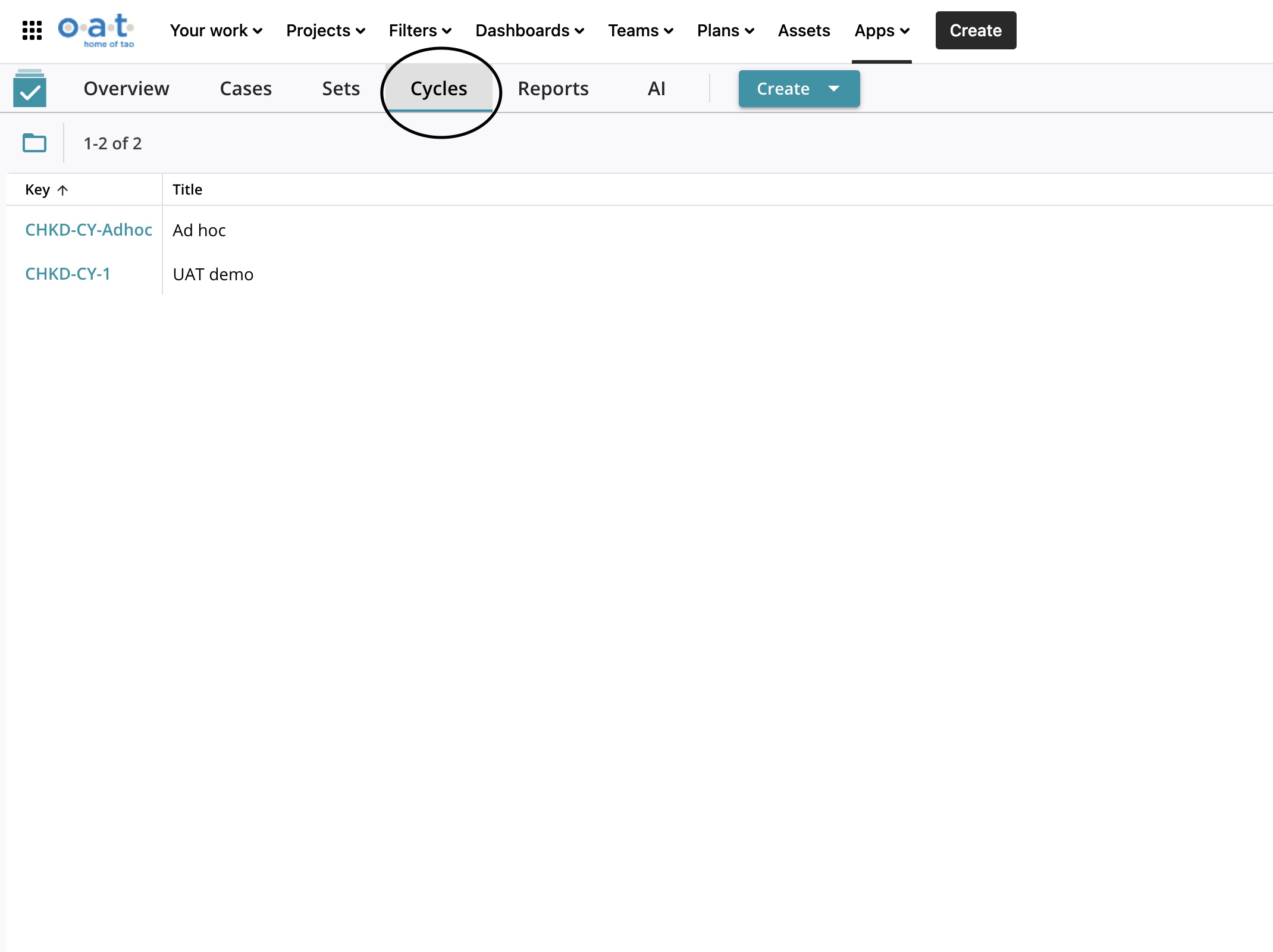Screen dimensions: 1273x952
Task: Click the teal Create dropdown arrow
Action: 834,89
